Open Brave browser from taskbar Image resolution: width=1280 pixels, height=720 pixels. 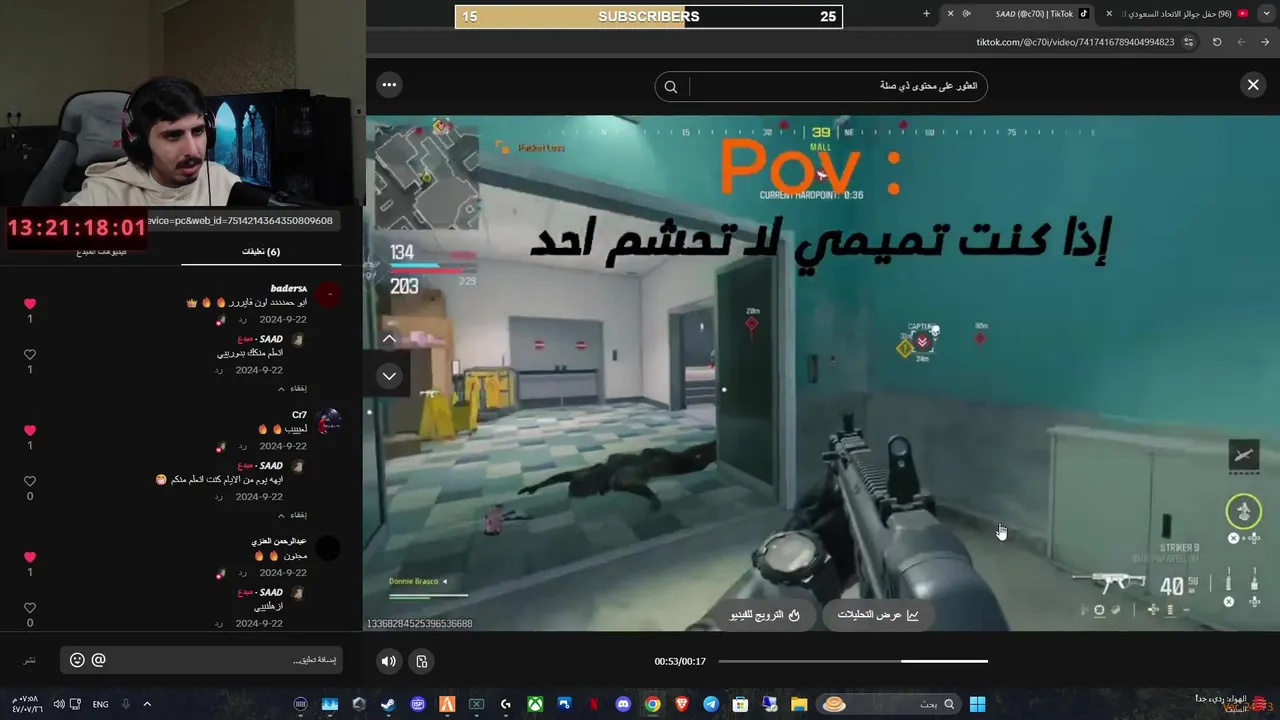point(682,704)
